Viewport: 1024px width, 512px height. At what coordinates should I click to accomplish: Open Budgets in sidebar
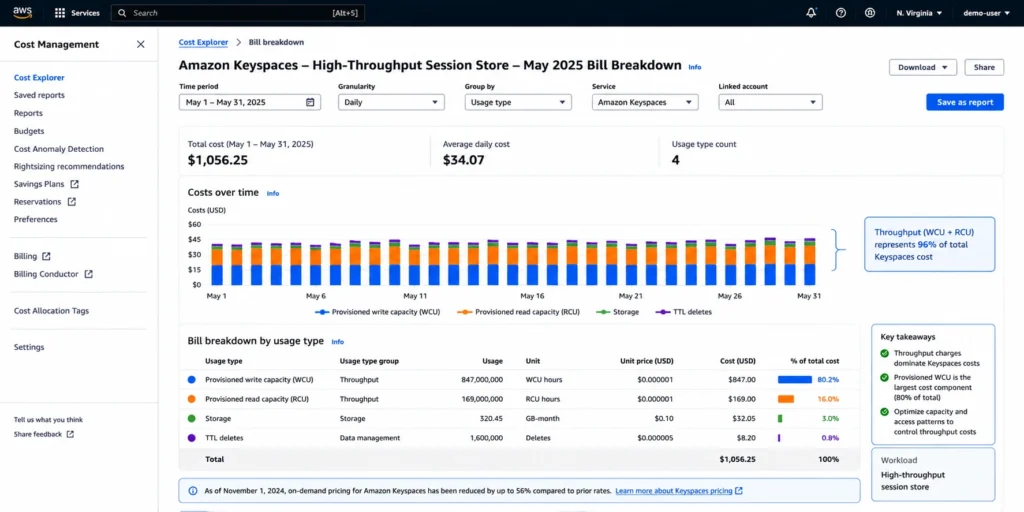[29, 131]
